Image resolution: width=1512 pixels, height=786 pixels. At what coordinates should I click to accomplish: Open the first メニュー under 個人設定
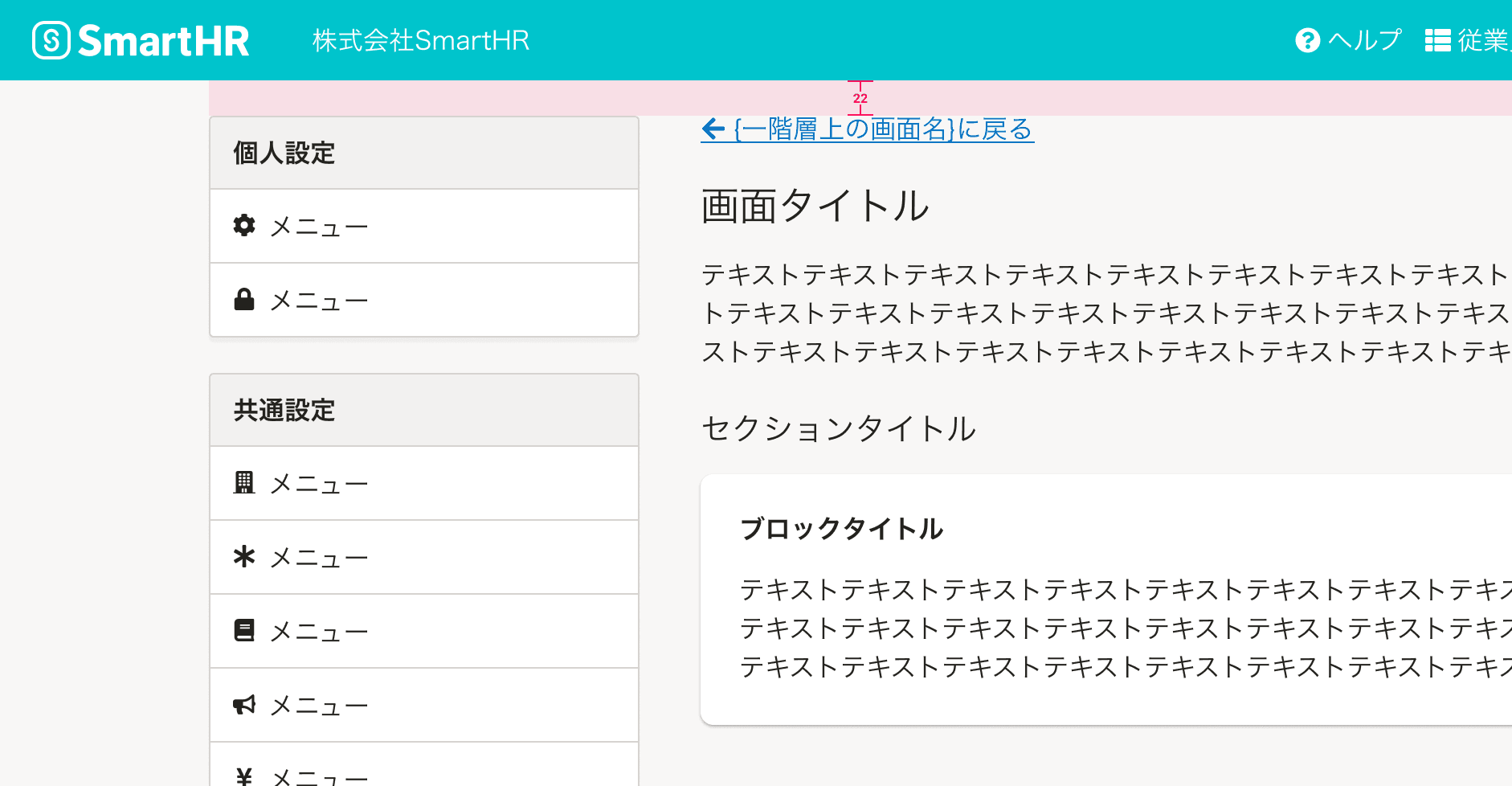coord(318,226)
